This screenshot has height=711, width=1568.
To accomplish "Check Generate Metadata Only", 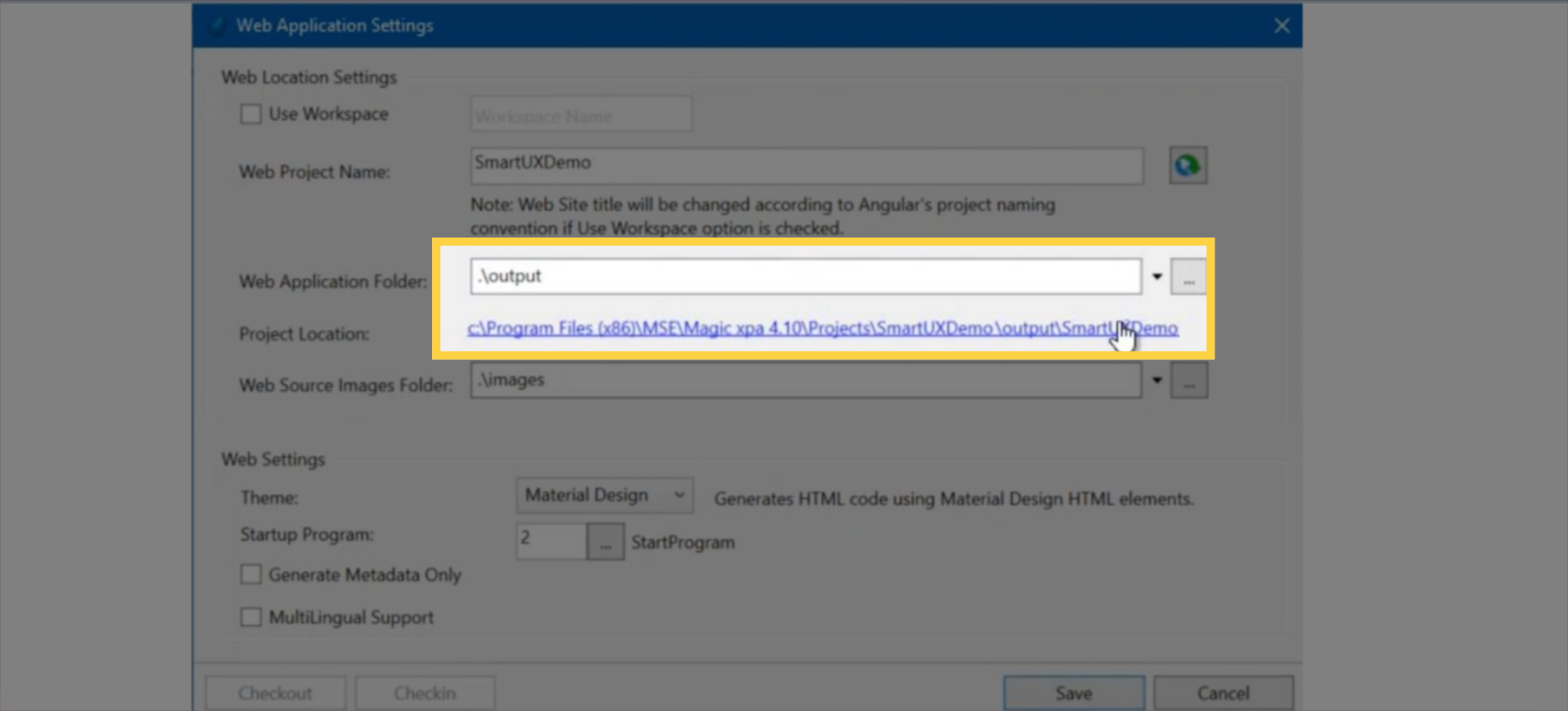I will (251, 575).
